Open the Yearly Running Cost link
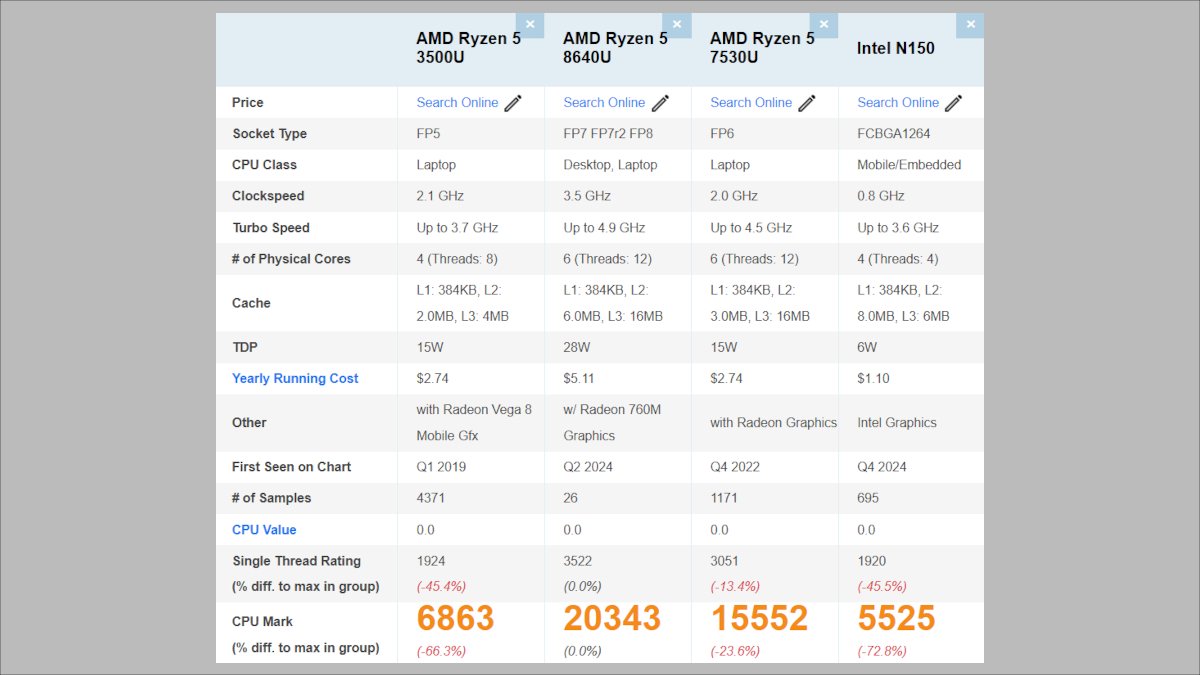 [295, 379]
